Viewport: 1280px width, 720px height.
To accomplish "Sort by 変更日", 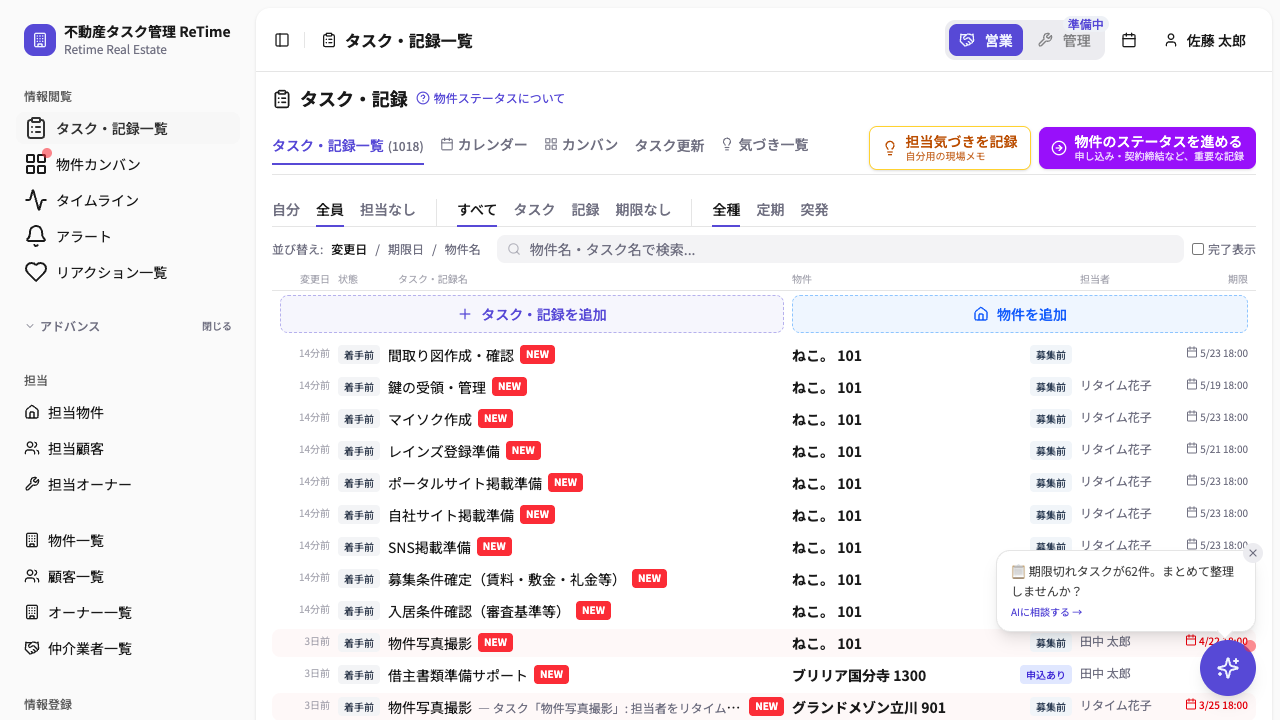I will [x=349, y=249].
